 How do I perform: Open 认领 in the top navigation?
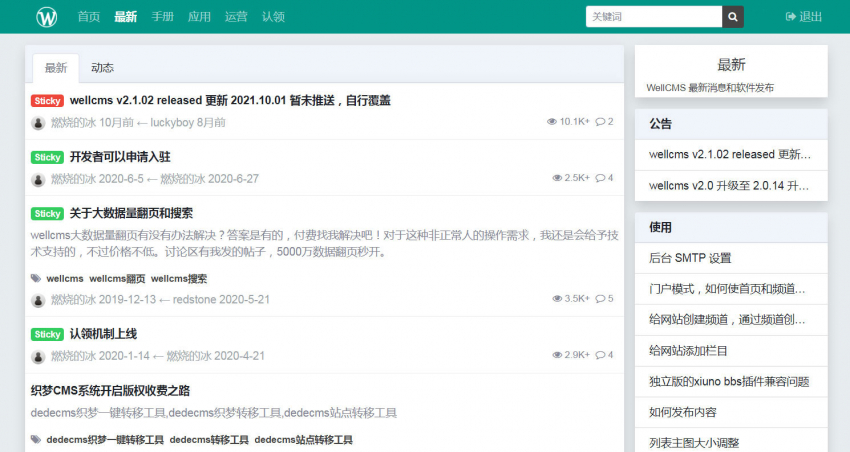[273, 17]
